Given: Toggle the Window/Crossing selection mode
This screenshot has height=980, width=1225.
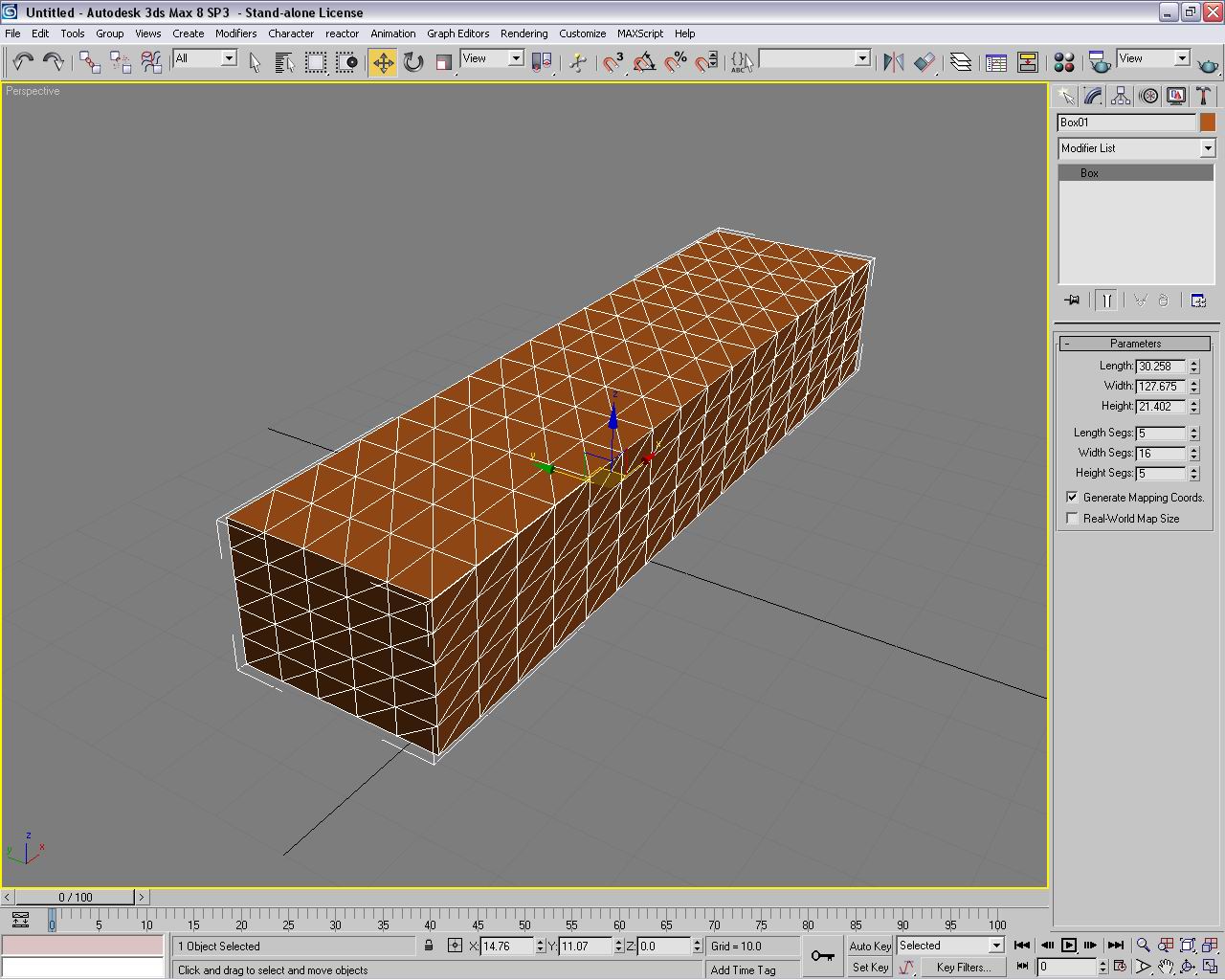Looking at the screenshot, I should coord(346,62).
